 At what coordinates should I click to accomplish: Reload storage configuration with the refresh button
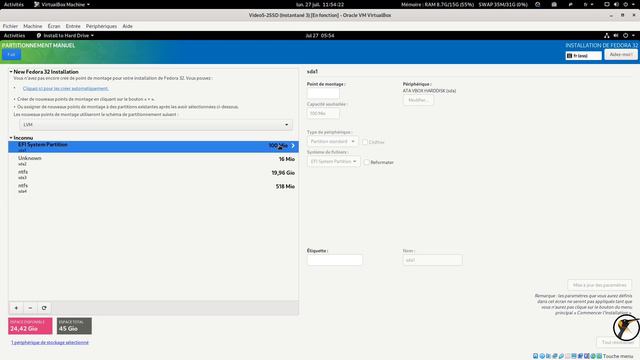44,308
